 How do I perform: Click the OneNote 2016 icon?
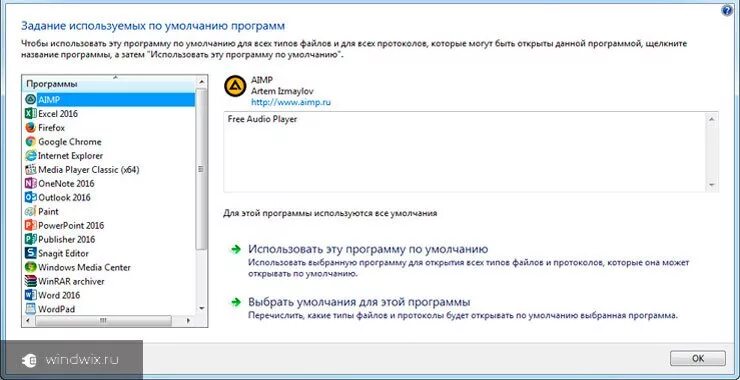pos(31,184)
